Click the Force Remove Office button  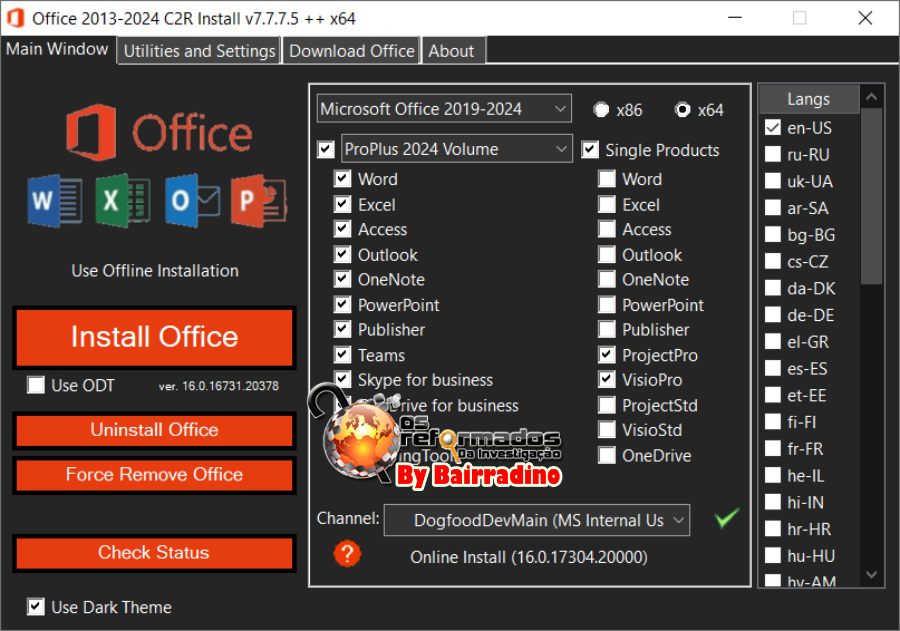154,475
